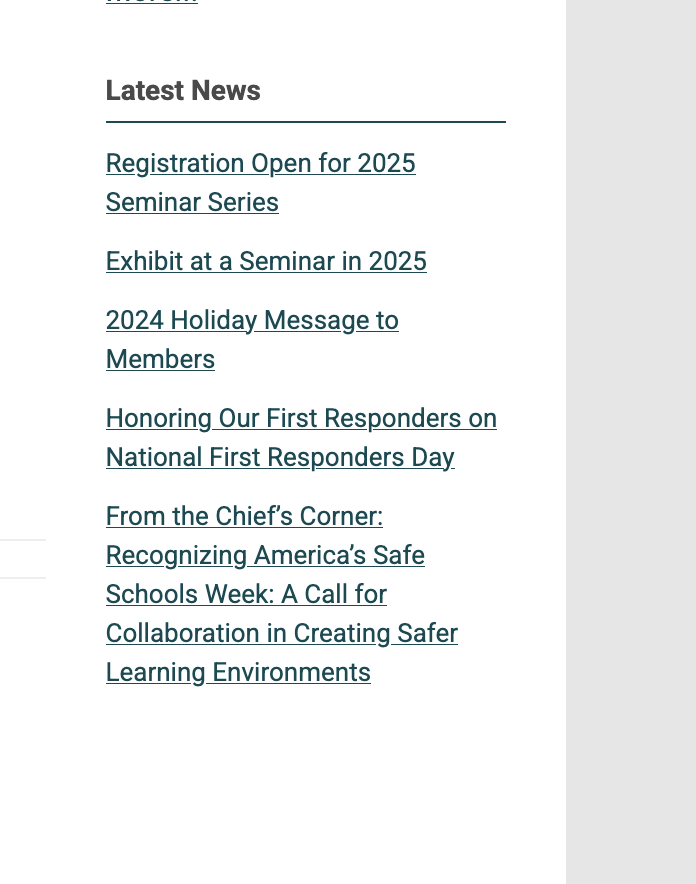Click "Learning Environments" link text
This screenshot has width=696, height=884.
[x=238, y=672]
